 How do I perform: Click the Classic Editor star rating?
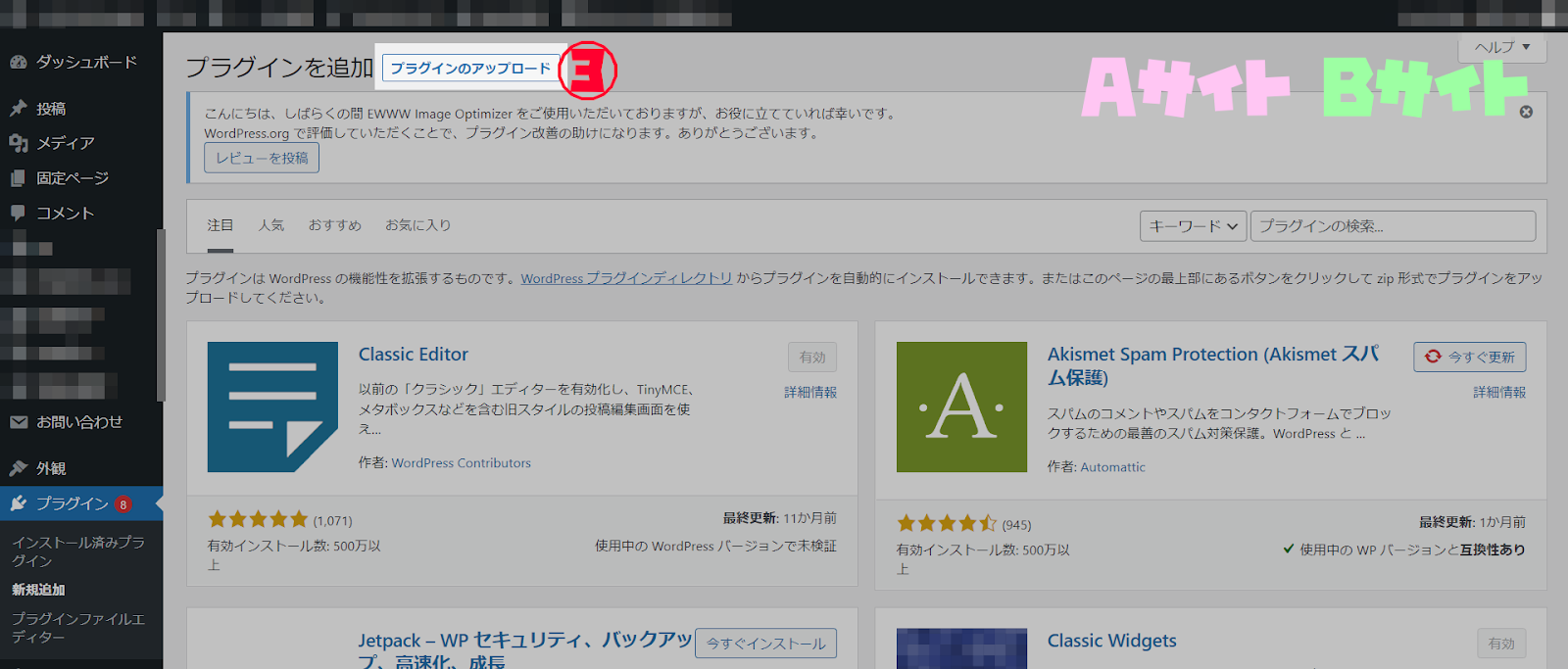tap(258, 520)
